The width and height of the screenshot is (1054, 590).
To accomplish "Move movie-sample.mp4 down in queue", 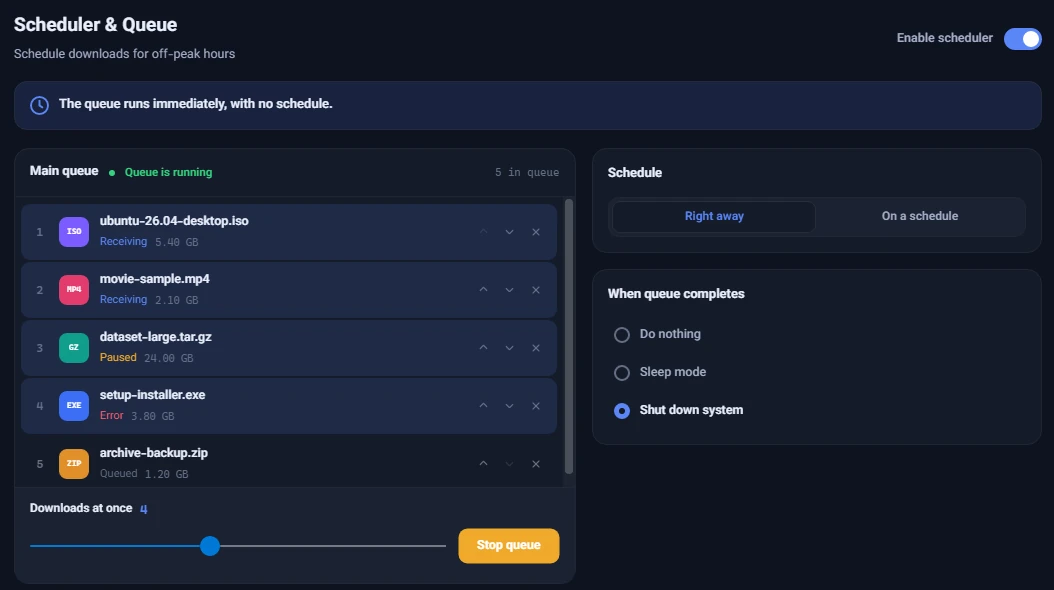I will click(x=510, y=290).
